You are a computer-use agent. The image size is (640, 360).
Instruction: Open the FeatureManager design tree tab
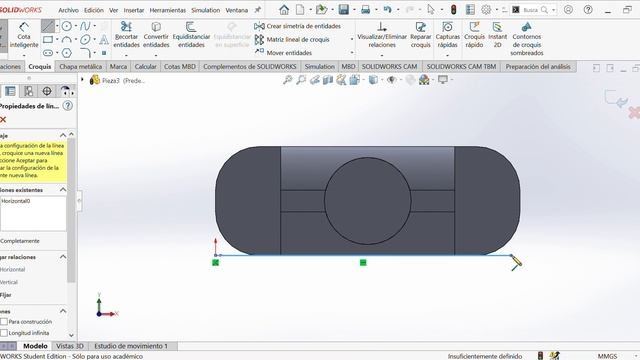pos(10,91)
